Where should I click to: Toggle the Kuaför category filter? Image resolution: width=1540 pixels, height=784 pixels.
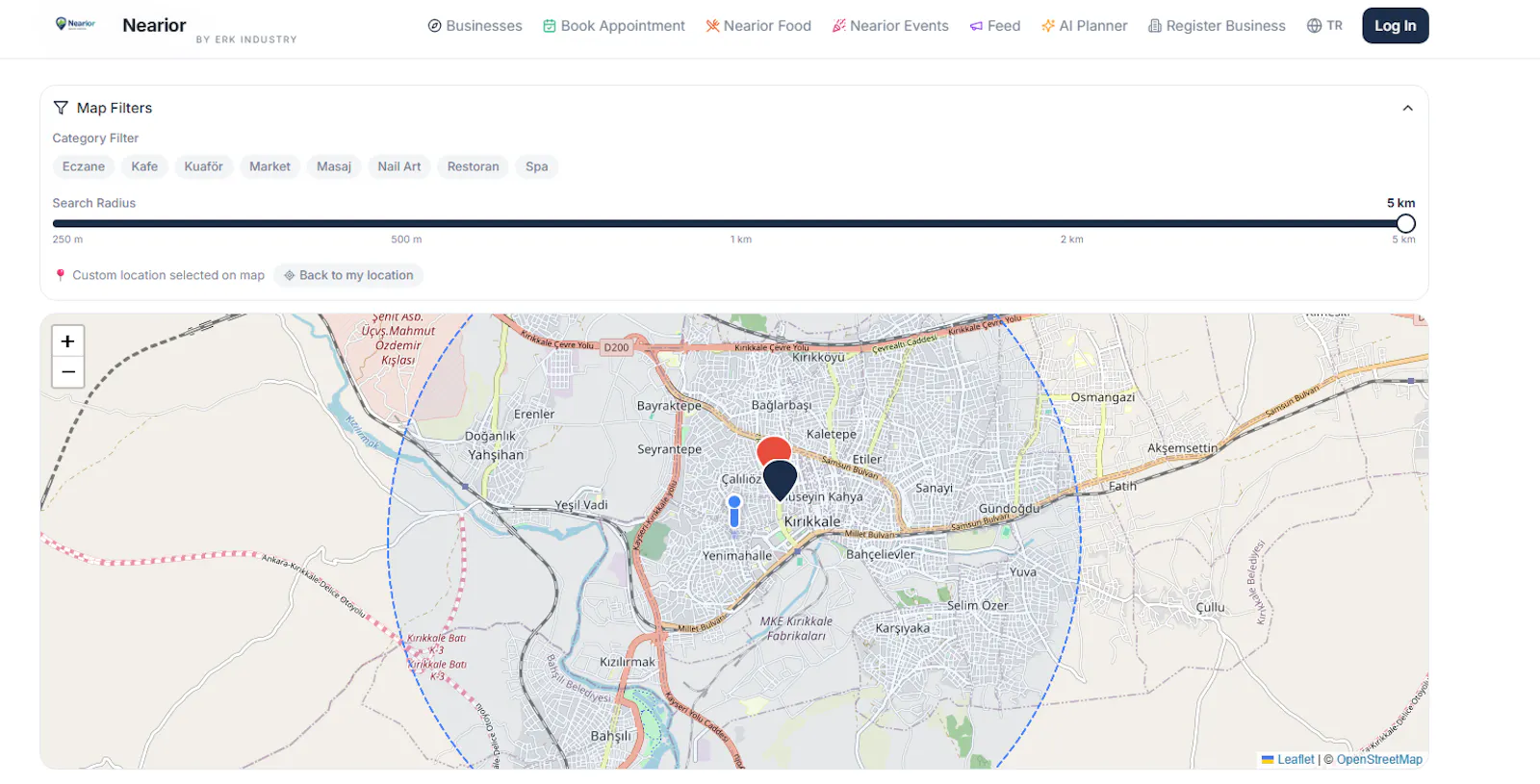pos(203,166)
